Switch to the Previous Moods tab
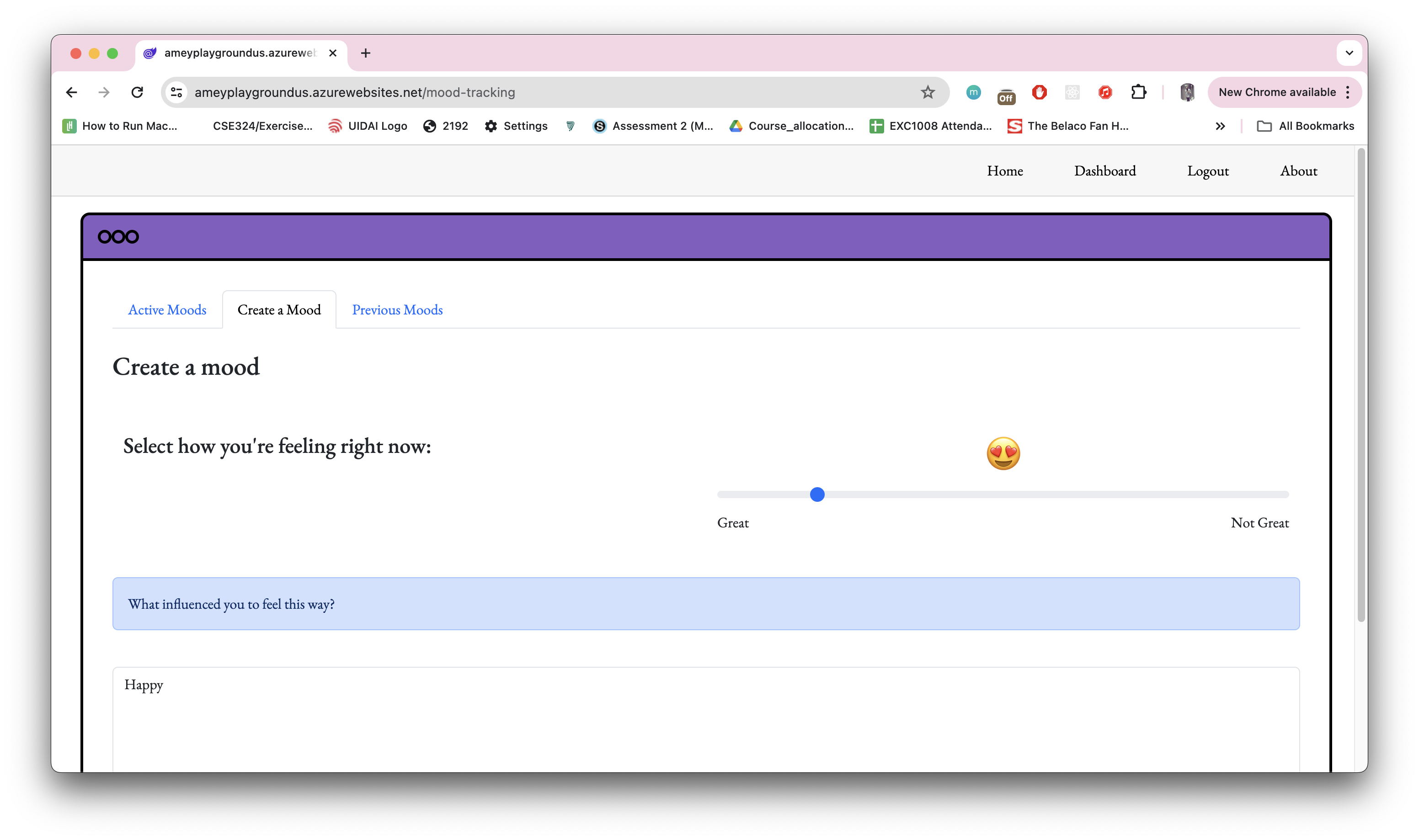The height and width of the screenshot is (840, 1419). click(x=397, y=309)
